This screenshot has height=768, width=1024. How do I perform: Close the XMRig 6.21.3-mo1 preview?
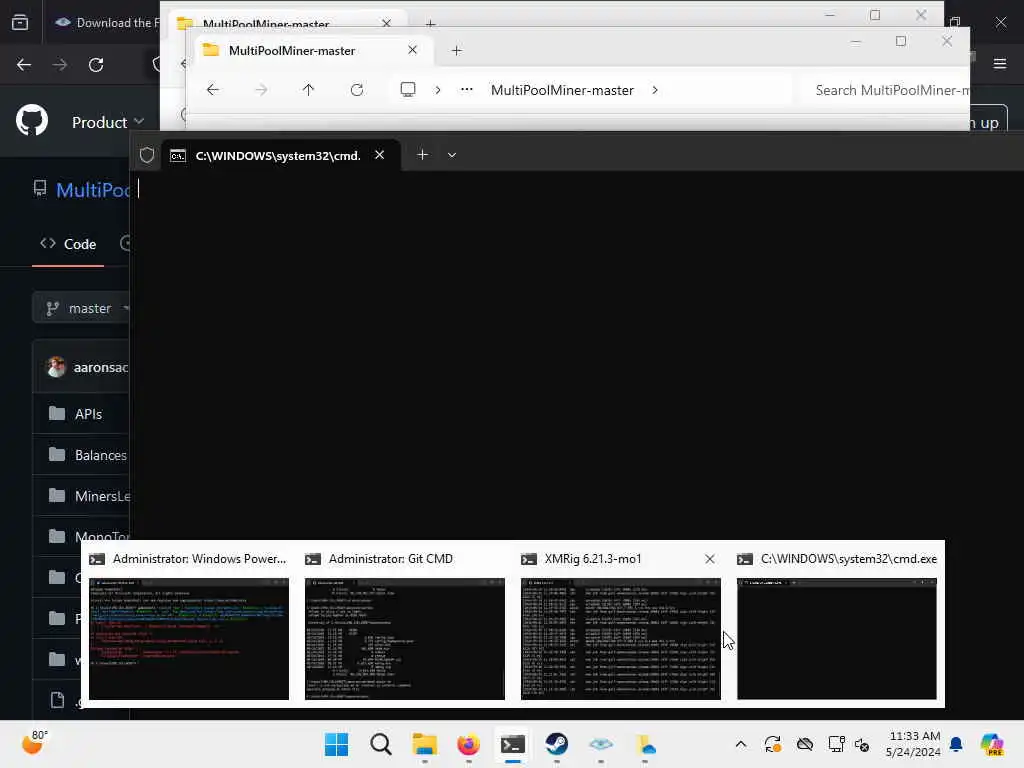point(710,559)
